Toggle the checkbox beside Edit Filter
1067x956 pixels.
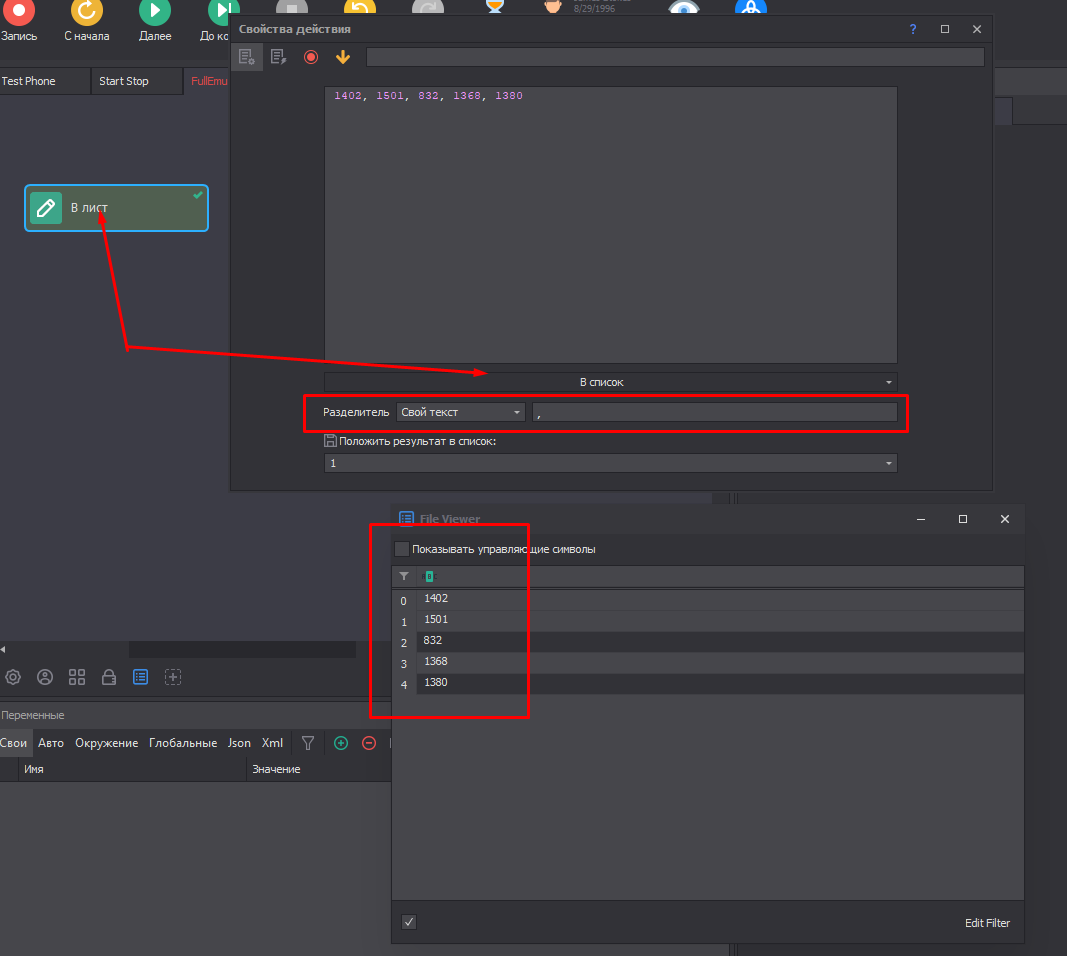click(x=409, y=922)
